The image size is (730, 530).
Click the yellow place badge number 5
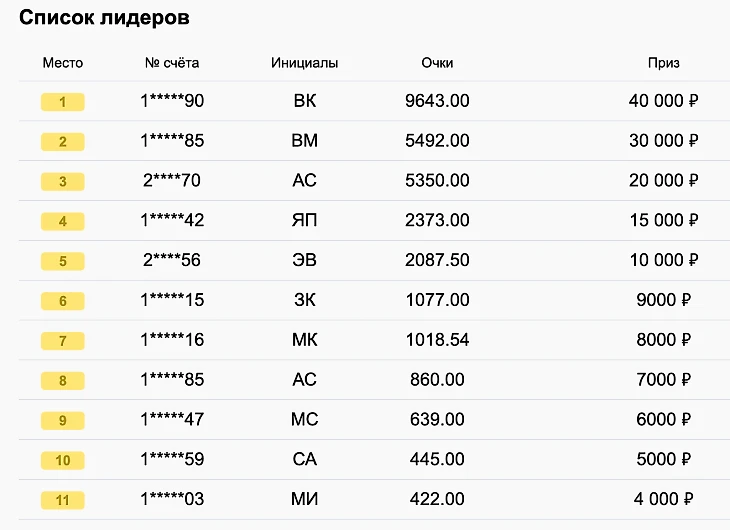click(x=63, y=261)
